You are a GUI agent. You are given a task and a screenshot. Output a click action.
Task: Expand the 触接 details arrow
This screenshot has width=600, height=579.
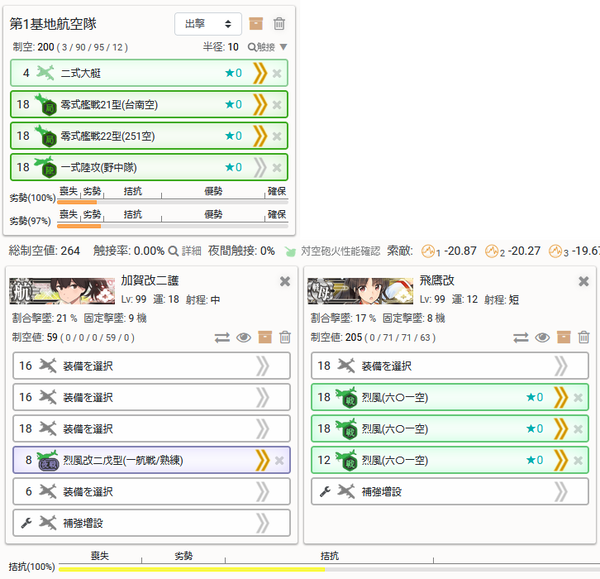coord(283,47)
